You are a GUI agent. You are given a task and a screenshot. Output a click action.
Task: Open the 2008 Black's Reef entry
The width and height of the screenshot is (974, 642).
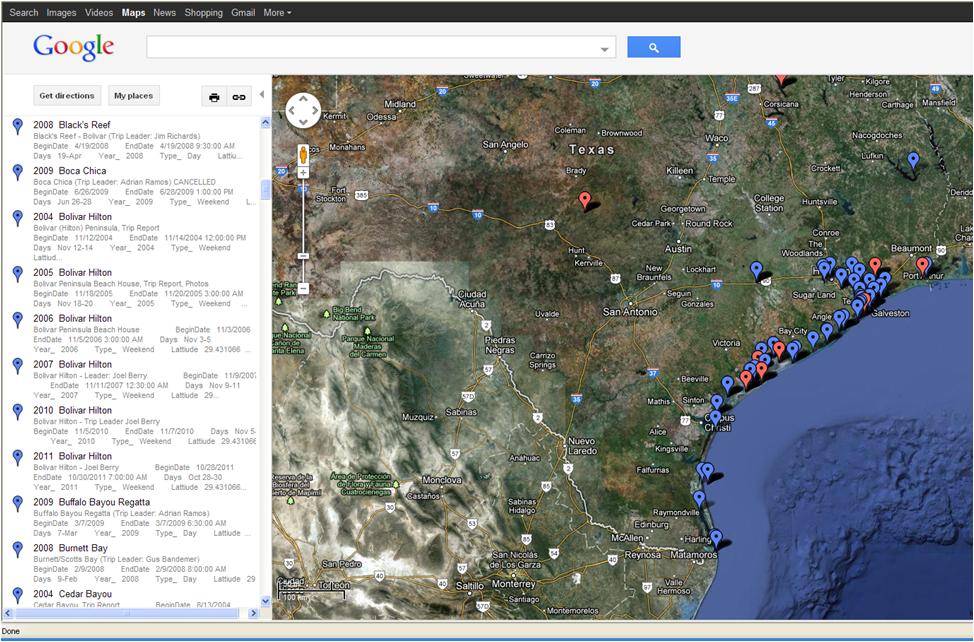(72, 125)
